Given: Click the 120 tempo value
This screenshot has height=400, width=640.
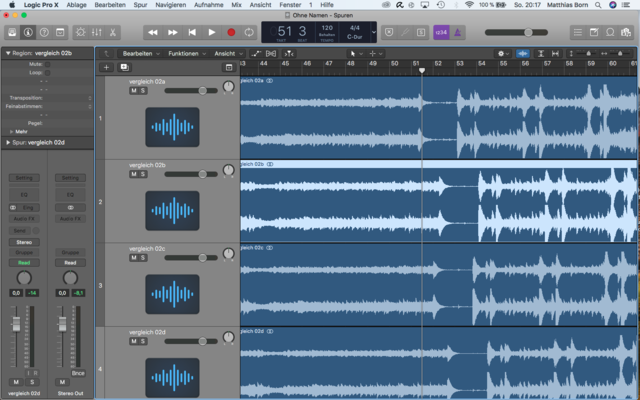Looking at the screenshot, I should [x=327, y=28].
